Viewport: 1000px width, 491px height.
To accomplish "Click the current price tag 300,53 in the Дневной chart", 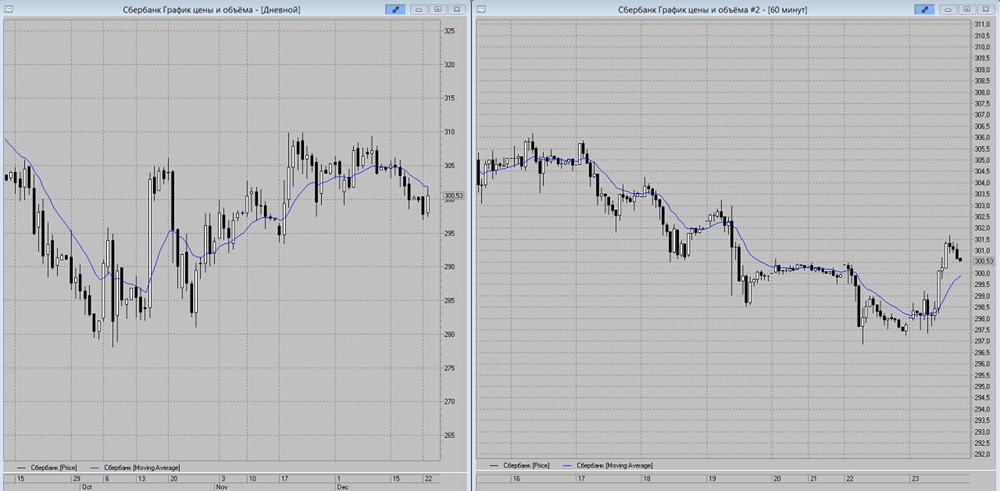I will click(454, 196).
